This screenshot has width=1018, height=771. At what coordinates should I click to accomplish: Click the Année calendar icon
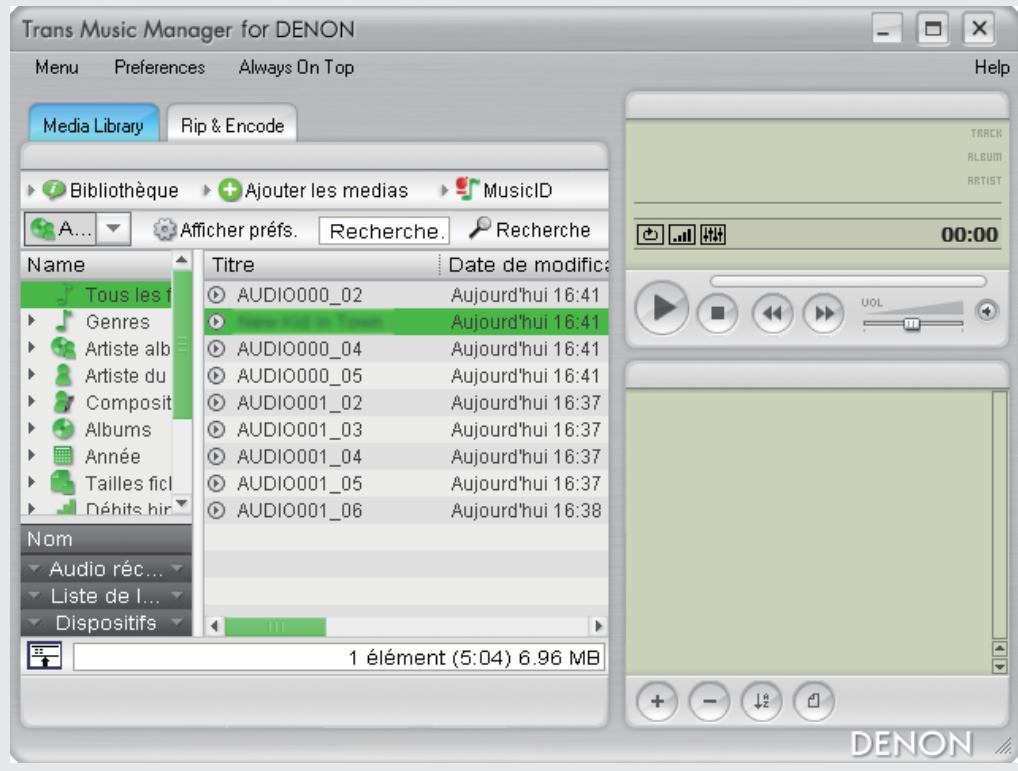63,456
